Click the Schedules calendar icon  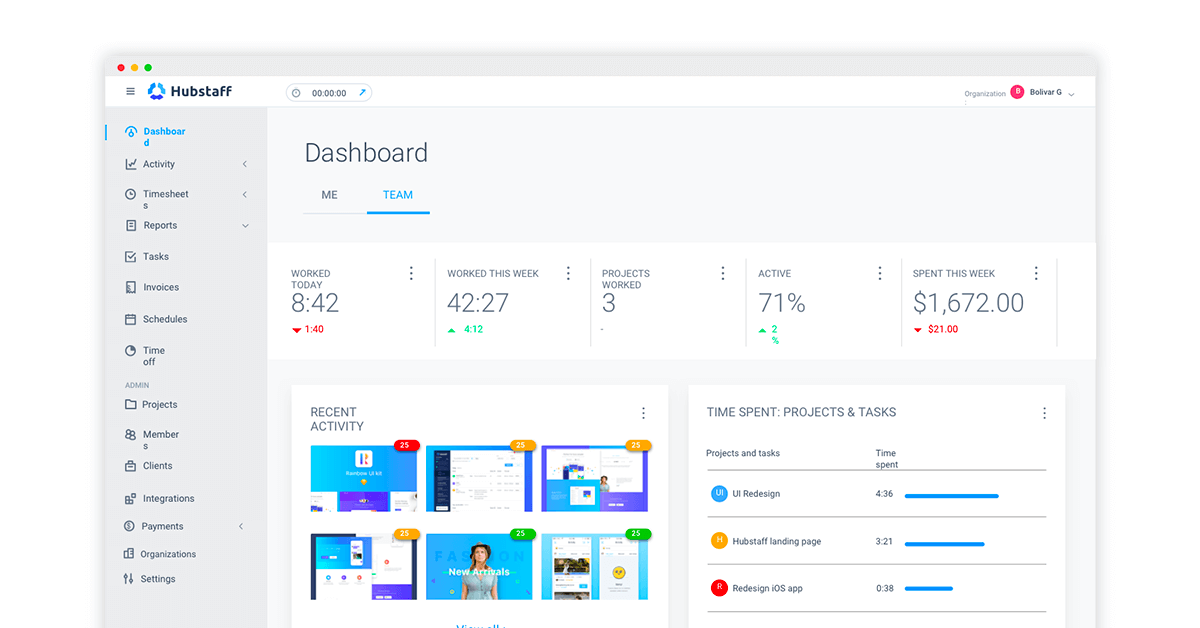[x=131, y=320]
